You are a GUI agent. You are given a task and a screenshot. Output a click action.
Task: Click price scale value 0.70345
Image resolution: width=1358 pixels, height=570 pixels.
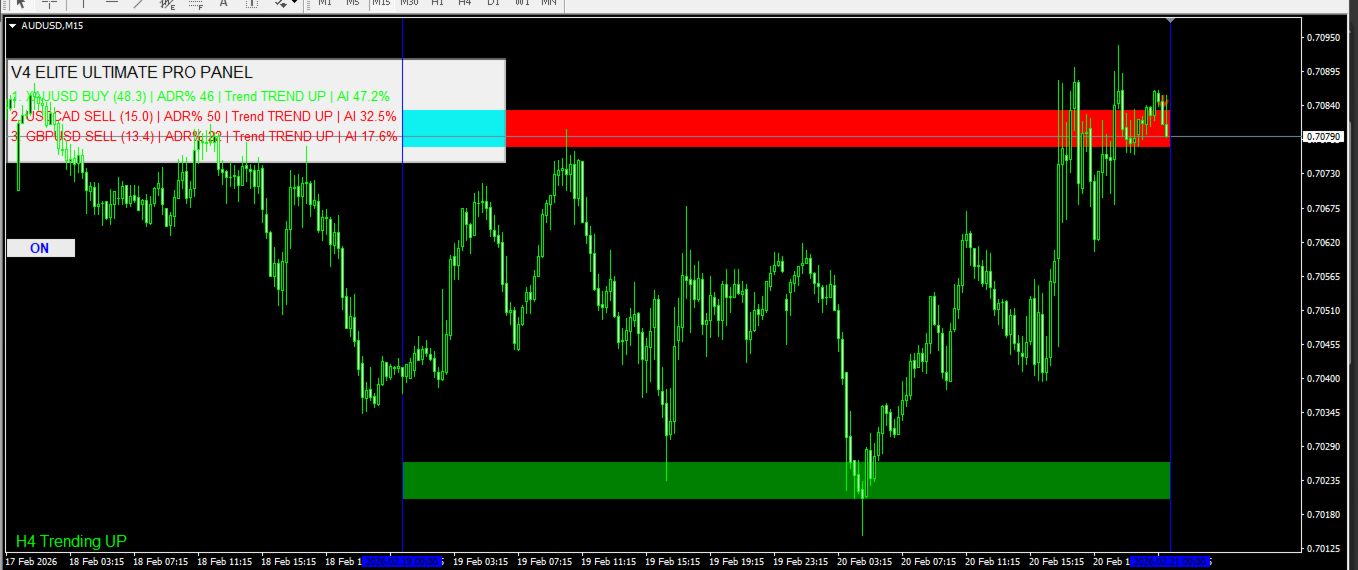pos(1324,412)
